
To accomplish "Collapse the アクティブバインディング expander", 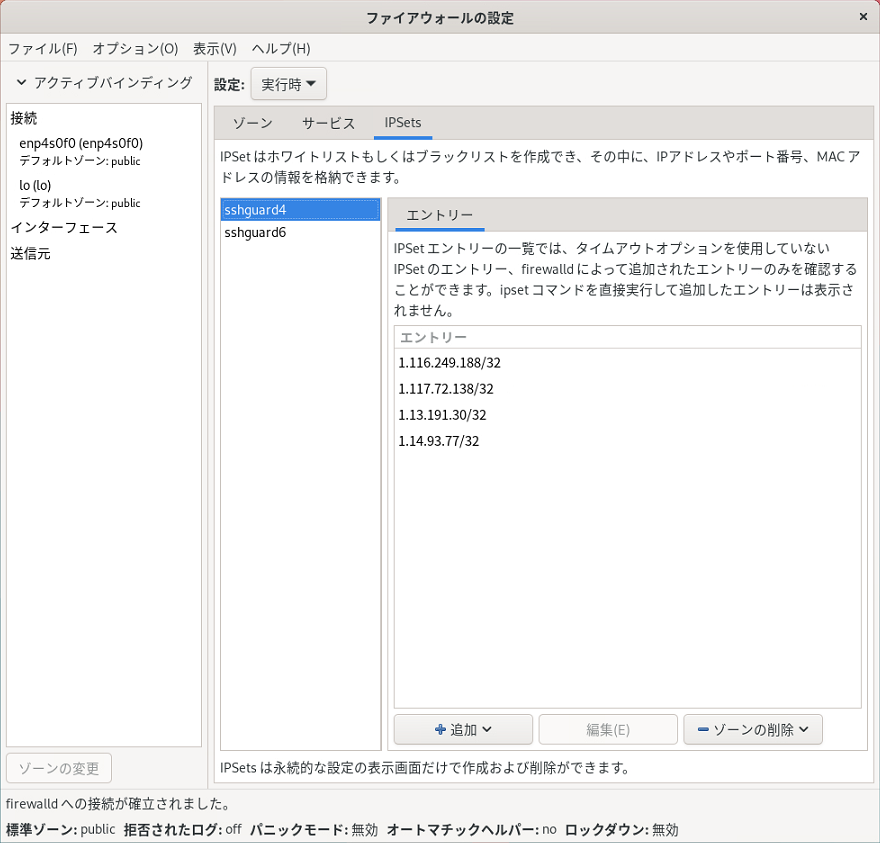I will click(21, 83).
